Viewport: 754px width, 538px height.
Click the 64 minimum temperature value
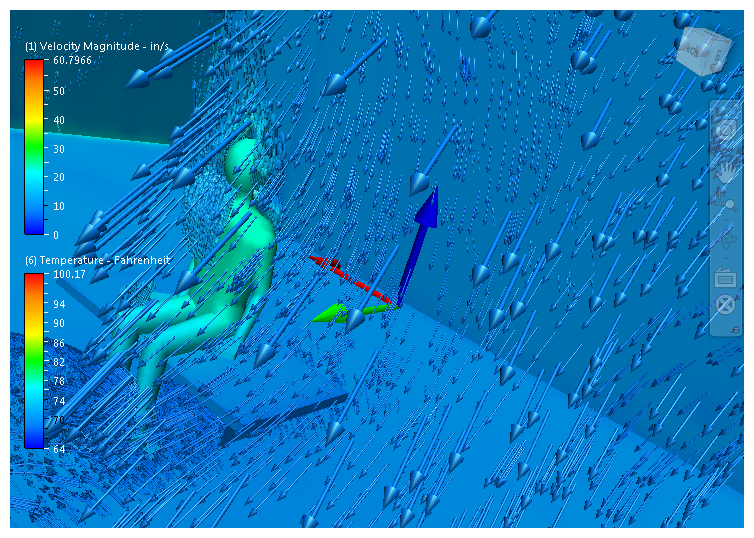click(x=59, y=449)
